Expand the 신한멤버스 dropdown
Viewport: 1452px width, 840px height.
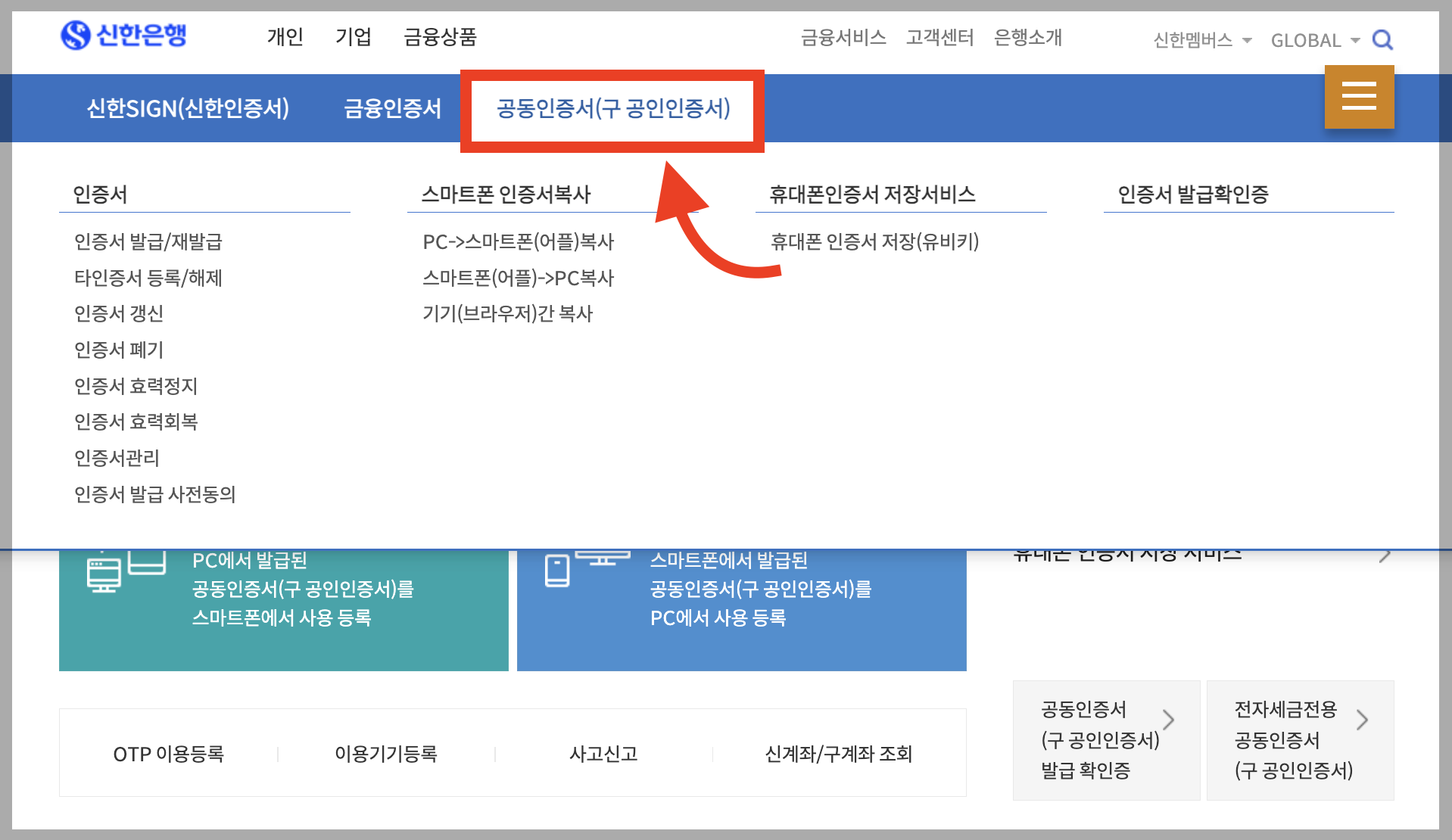coord(1202,40)
